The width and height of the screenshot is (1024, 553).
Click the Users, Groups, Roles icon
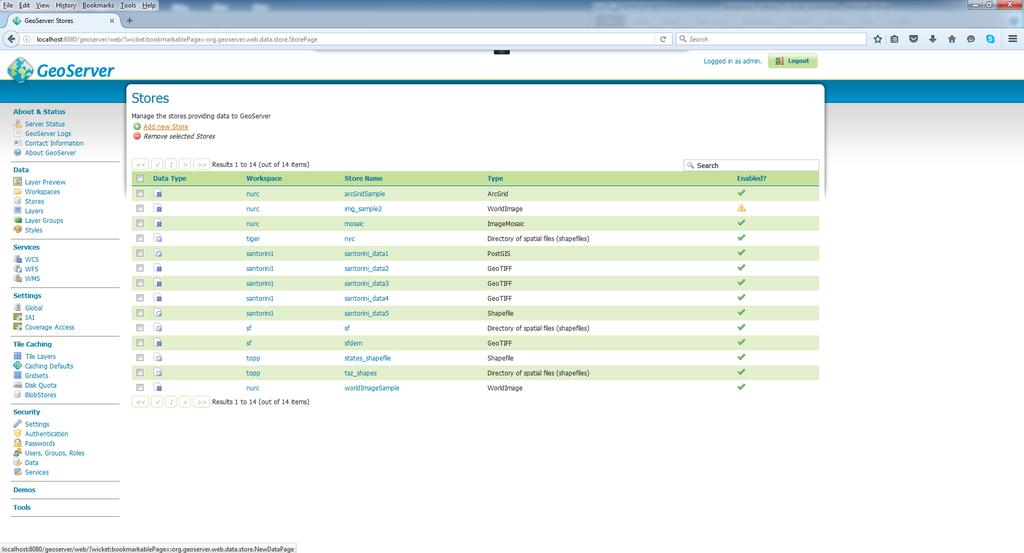tap(18, 452)
